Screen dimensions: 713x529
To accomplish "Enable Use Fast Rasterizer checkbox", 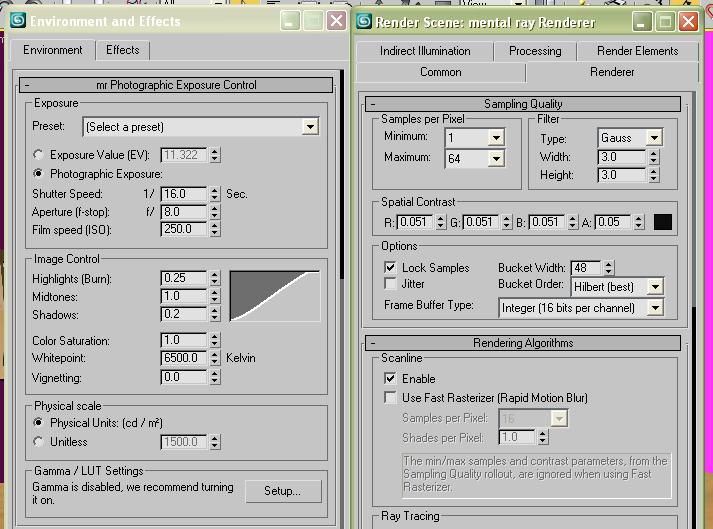I will point(390,398).
